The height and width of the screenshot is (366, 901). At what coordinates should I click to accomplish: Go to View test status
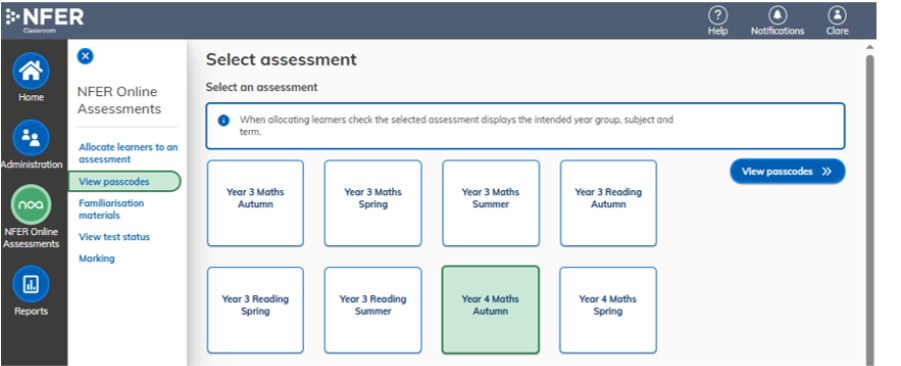114,237
